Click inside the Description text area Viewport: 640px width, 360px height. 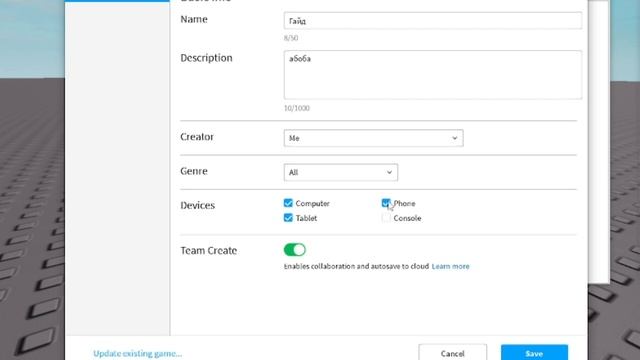[433, 75]
